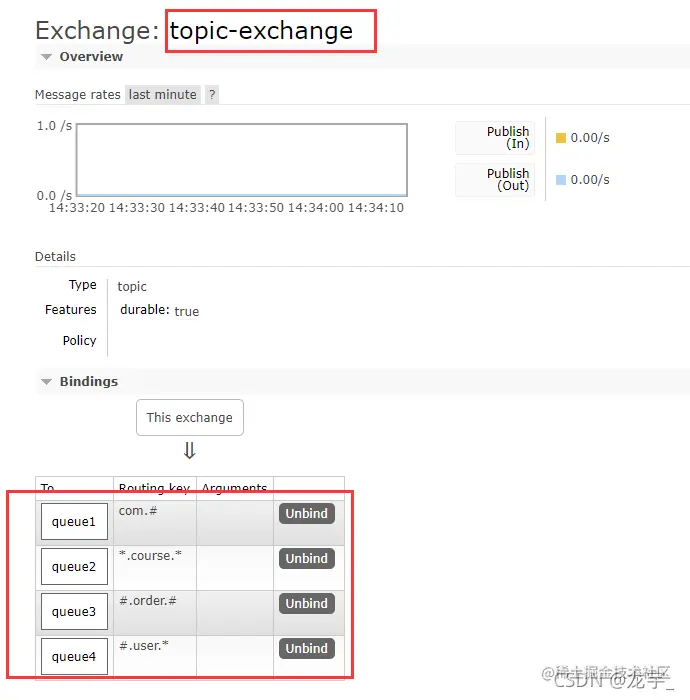Select the routing key #.order.# text
Viewport: 690px width, 700px height.
[148, 601]
